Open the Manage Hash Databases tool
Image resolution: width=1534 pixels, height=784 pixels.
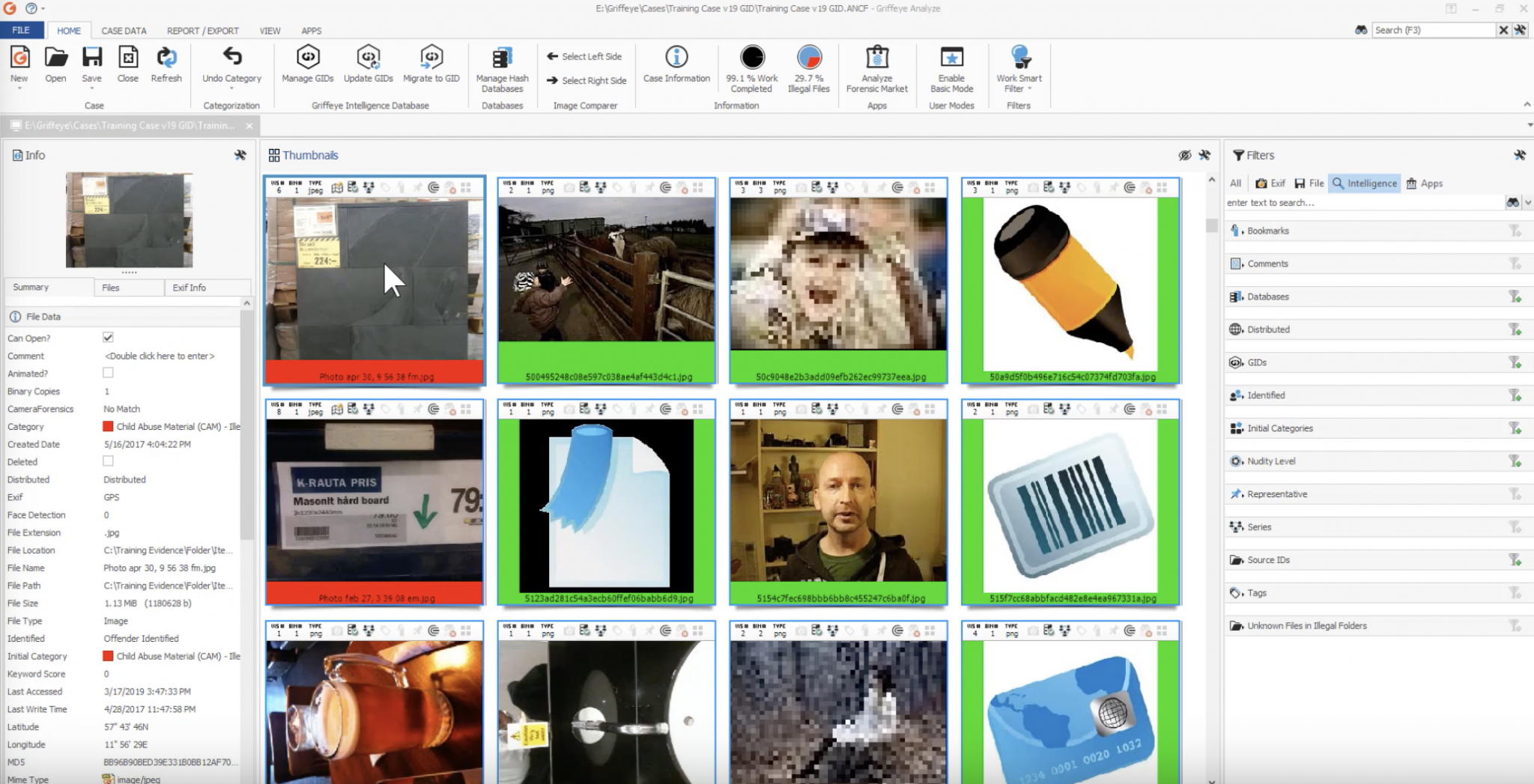(x=502, y=66)
